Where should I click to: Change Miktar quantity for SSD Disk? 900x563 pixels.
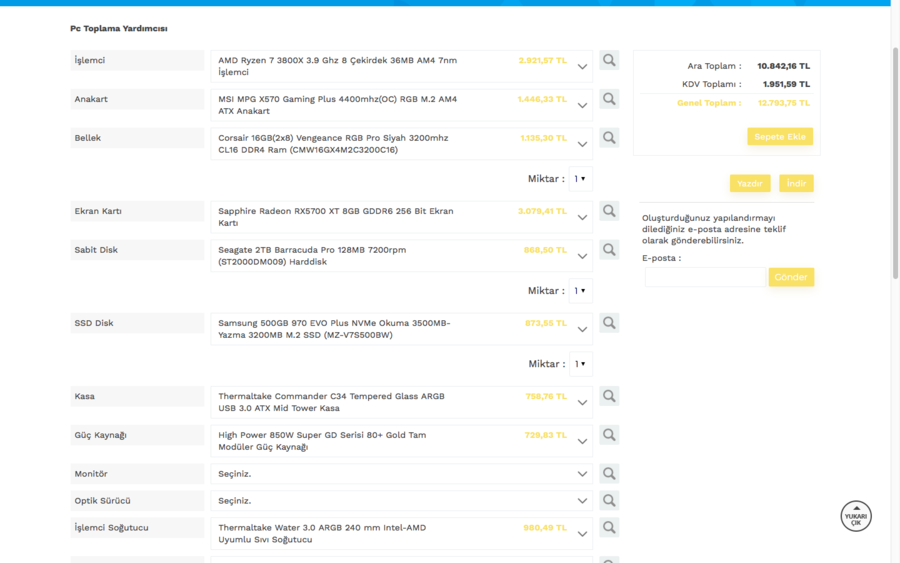point(580,364)
